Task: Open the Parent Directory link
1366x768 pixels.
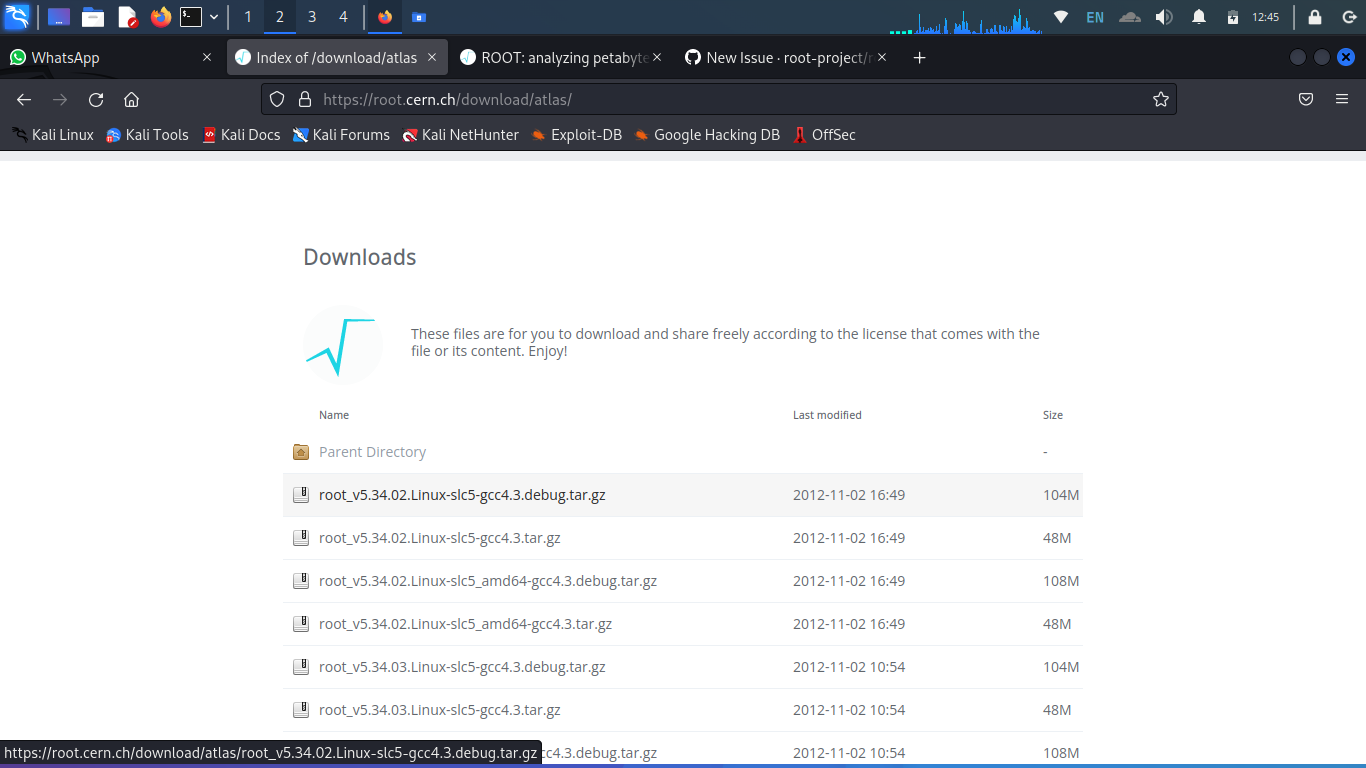Action: point(372,451)
